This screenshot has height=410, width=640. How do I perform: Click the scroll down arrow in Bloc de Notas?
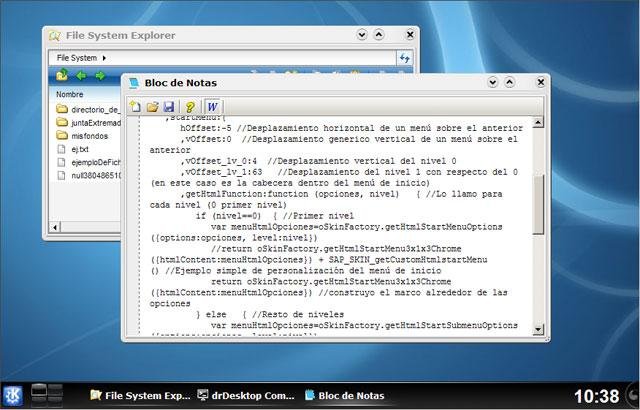[538, 329]
